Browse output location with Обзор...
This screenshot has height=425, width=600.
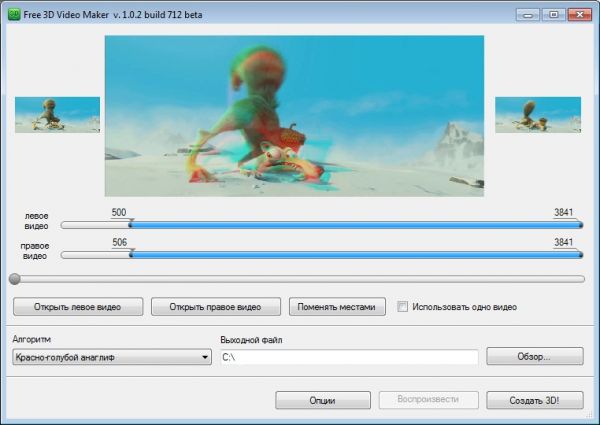pyautogui.click(x=535, y=357)
